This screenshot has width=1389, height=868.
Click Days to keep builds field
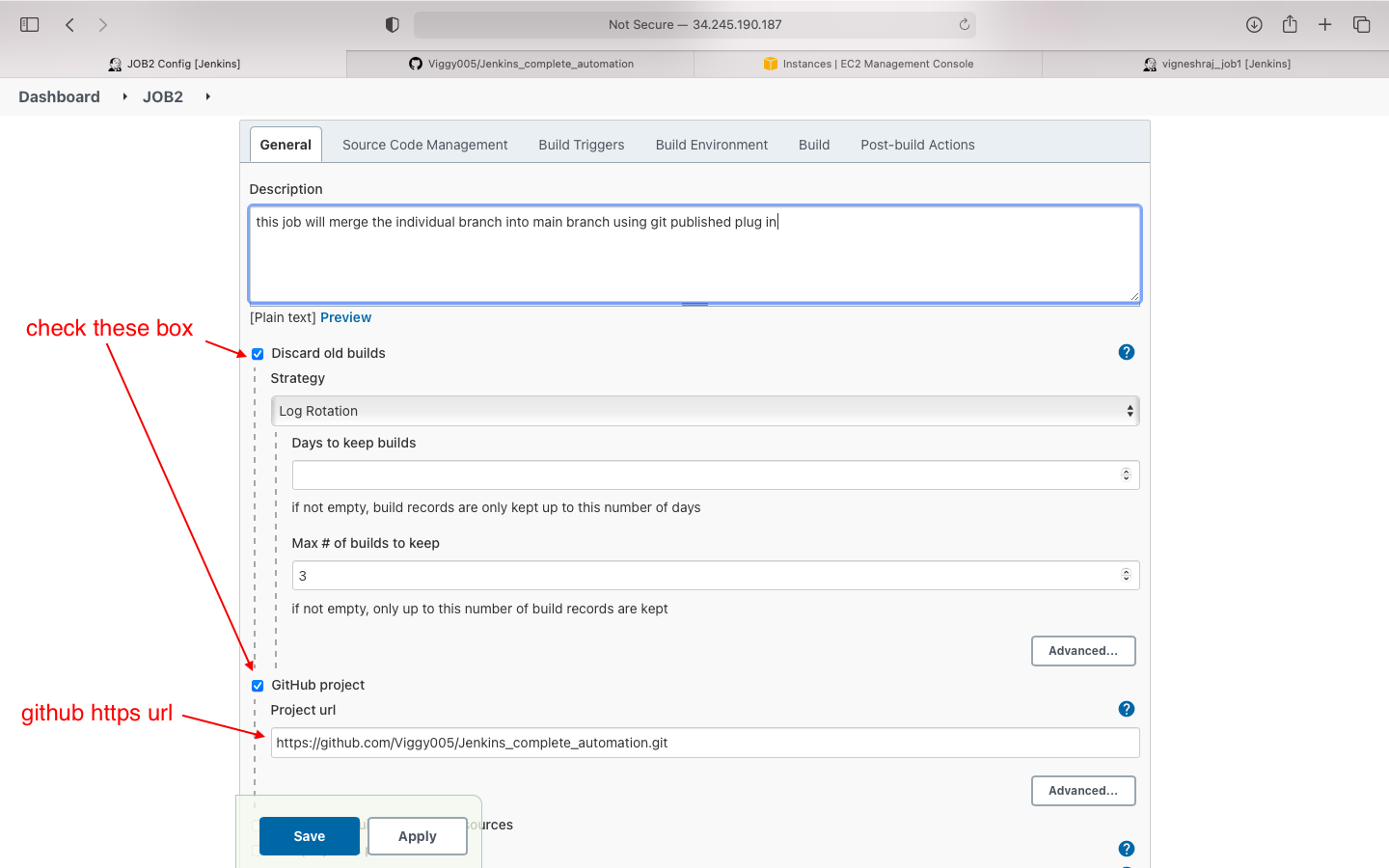click(716, 475)
